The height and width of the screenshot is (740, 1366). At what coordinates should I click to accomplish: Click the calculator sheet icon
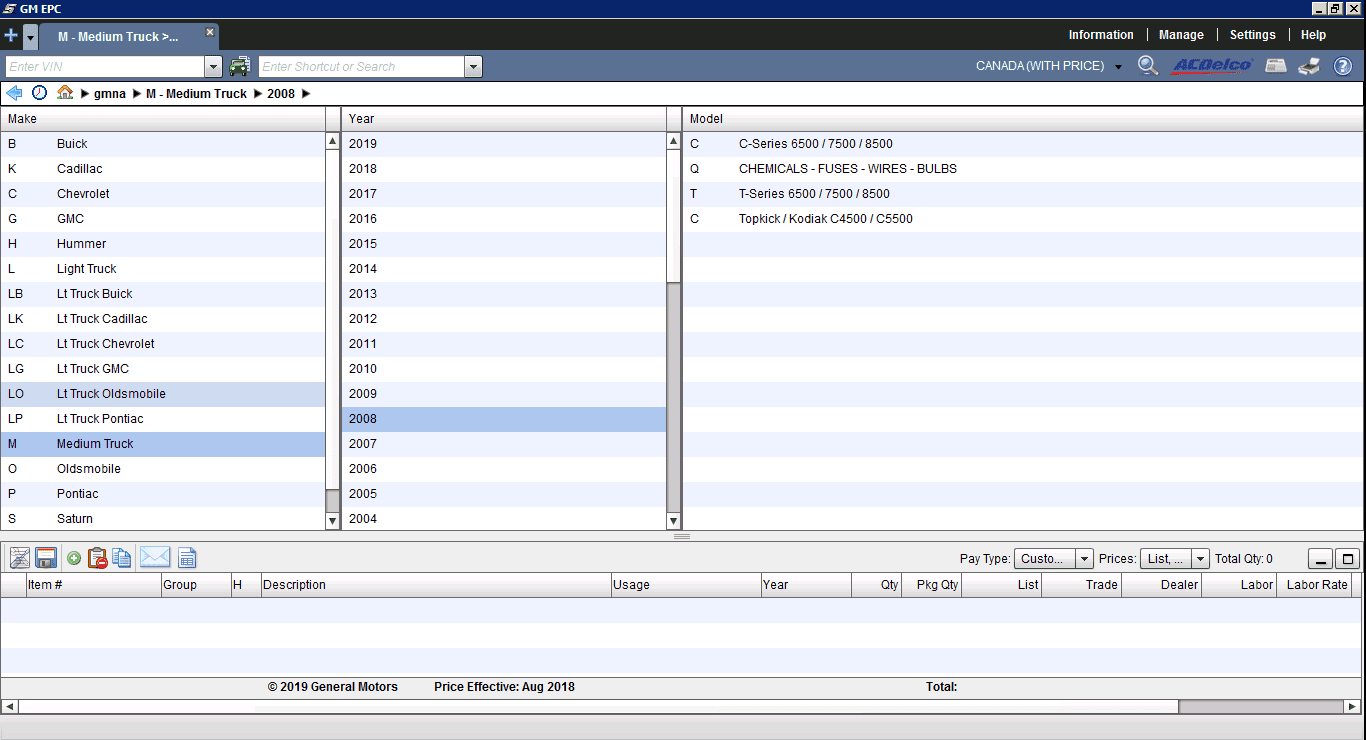point(187,558)
